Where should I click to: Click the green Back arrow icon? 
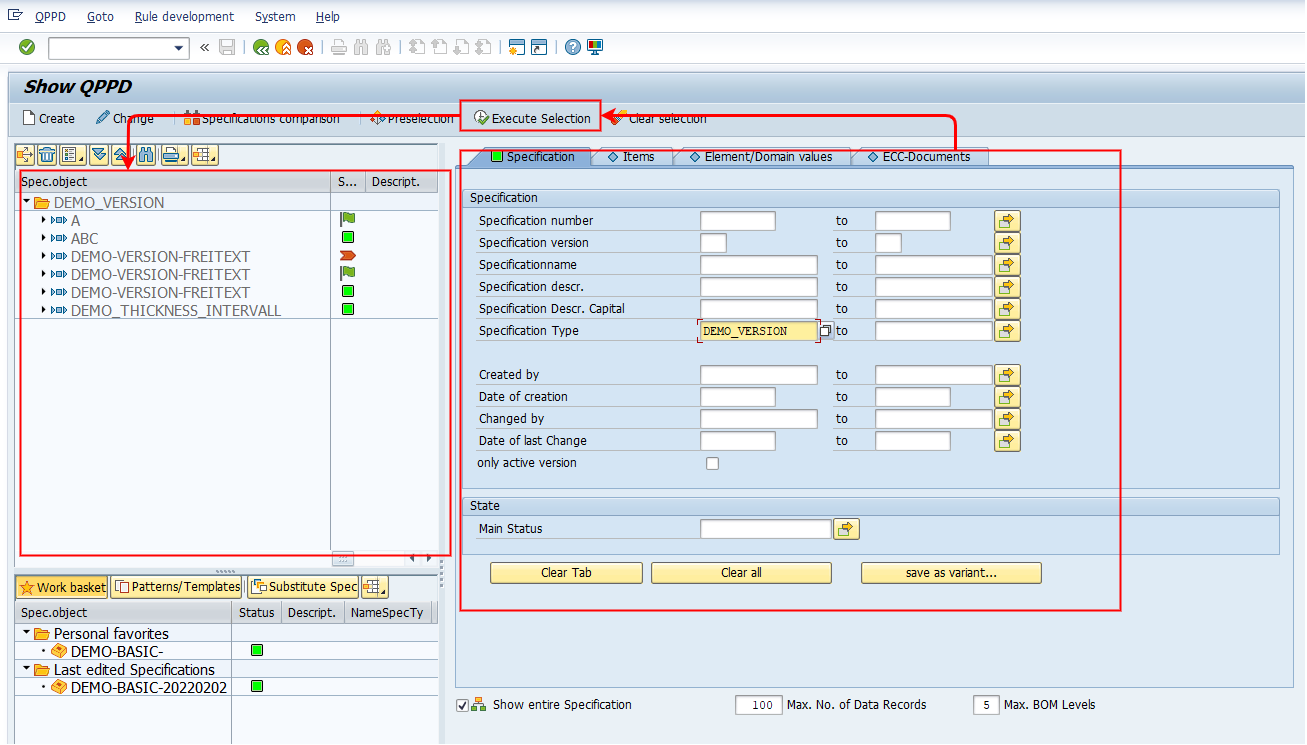[261, 47]
